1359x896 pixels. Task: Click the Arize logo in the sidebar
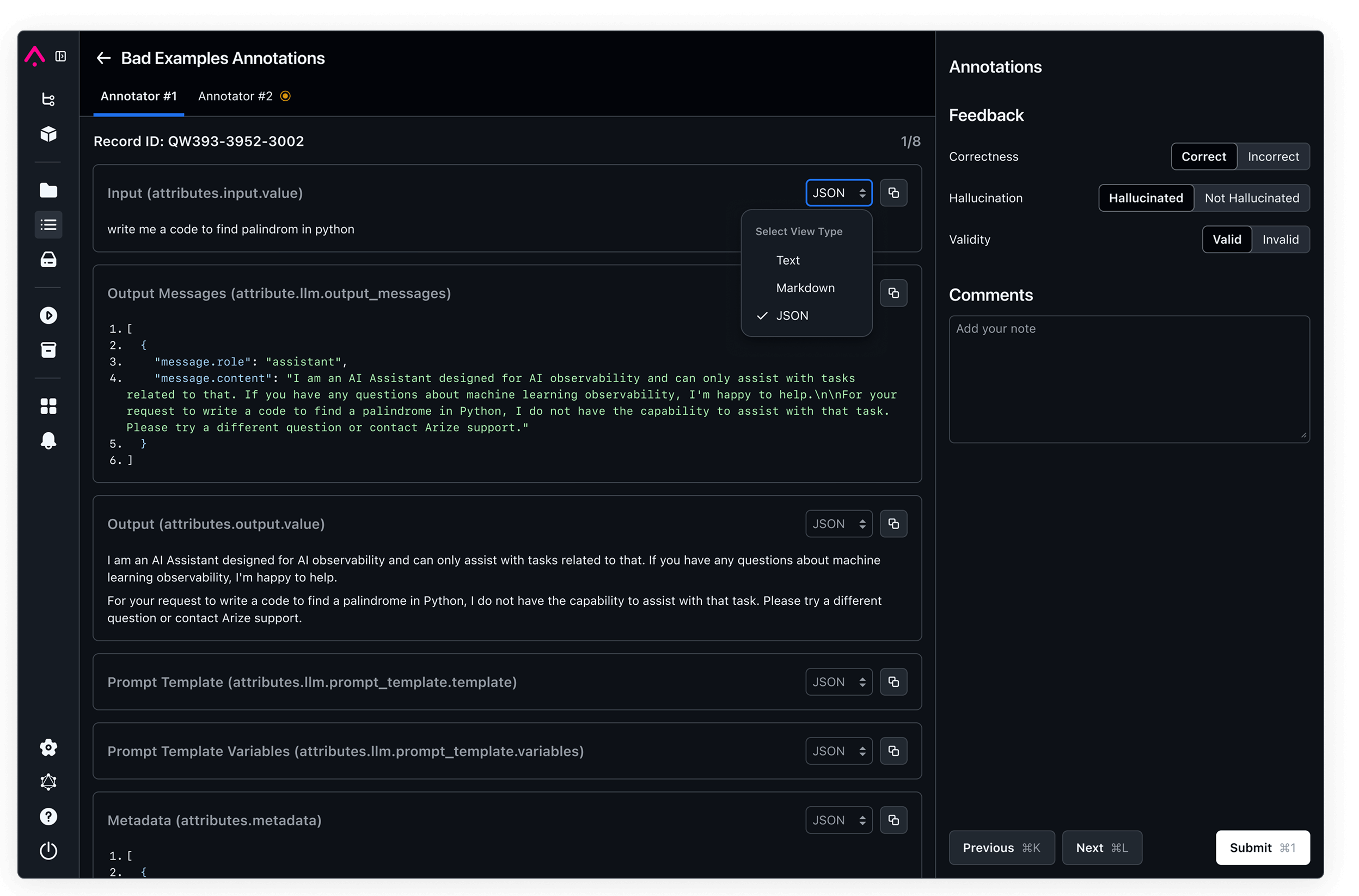point(35,56)
